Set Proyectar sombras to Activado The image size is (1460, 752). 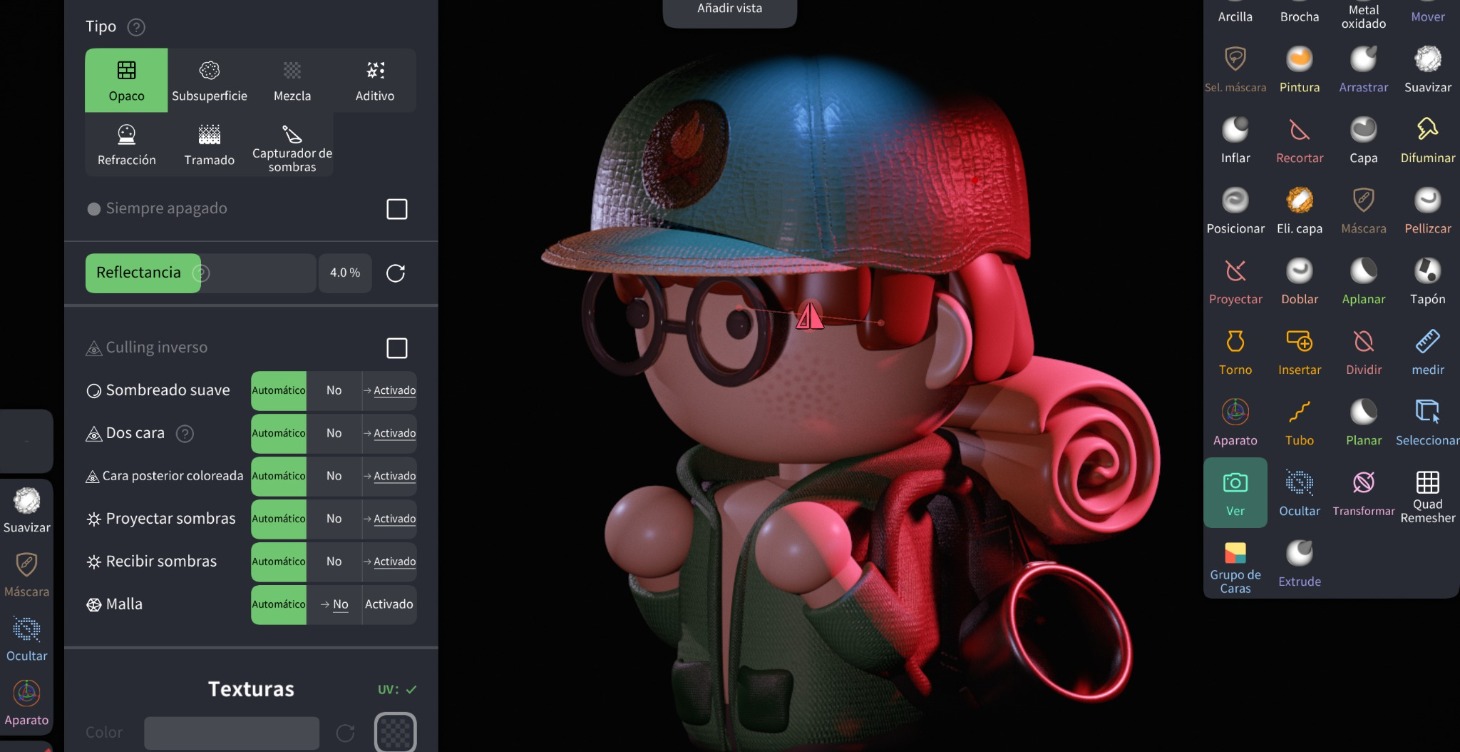point(389,519)
